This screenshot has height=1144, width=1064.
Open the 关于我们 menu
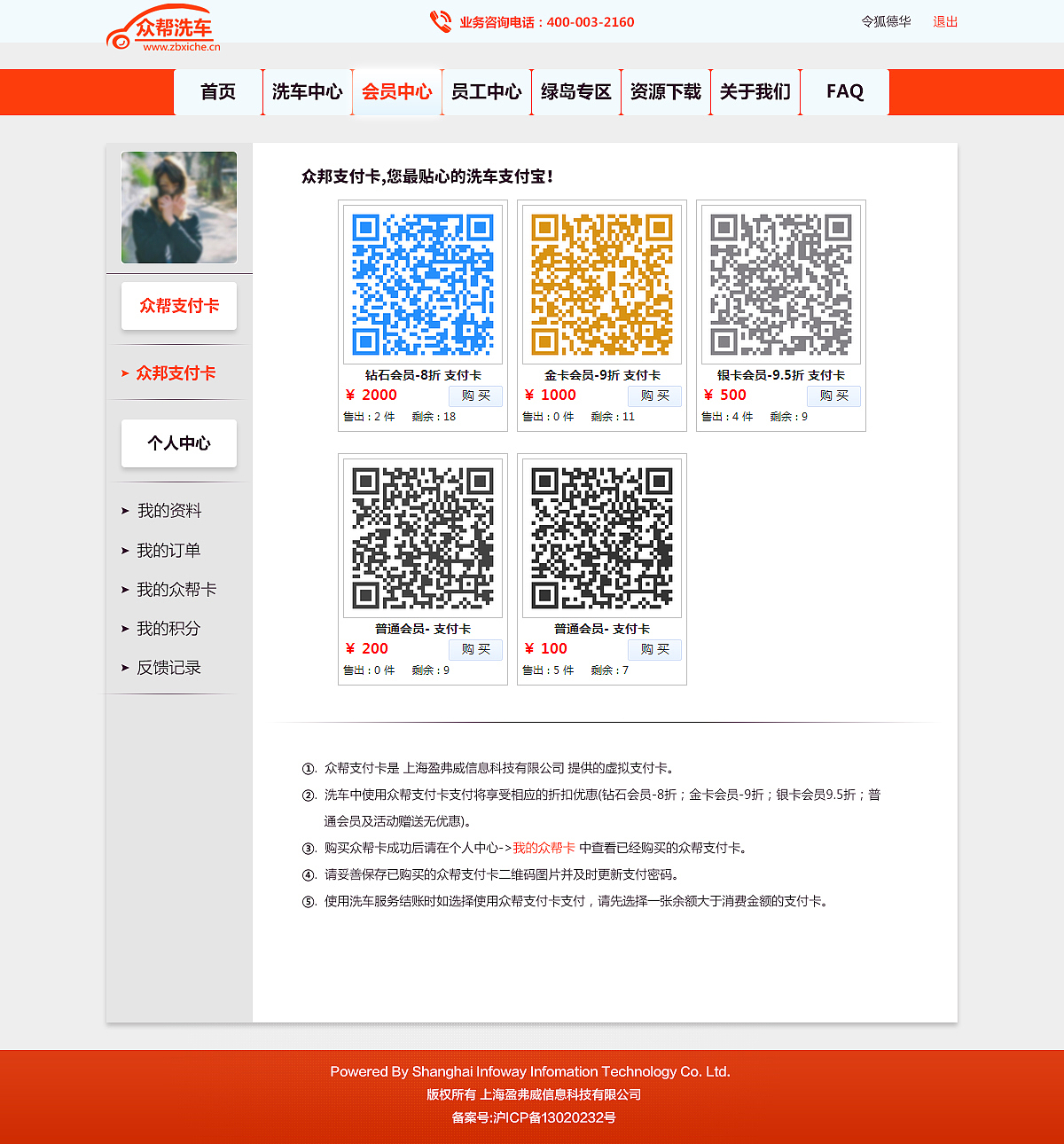point(755,91)
